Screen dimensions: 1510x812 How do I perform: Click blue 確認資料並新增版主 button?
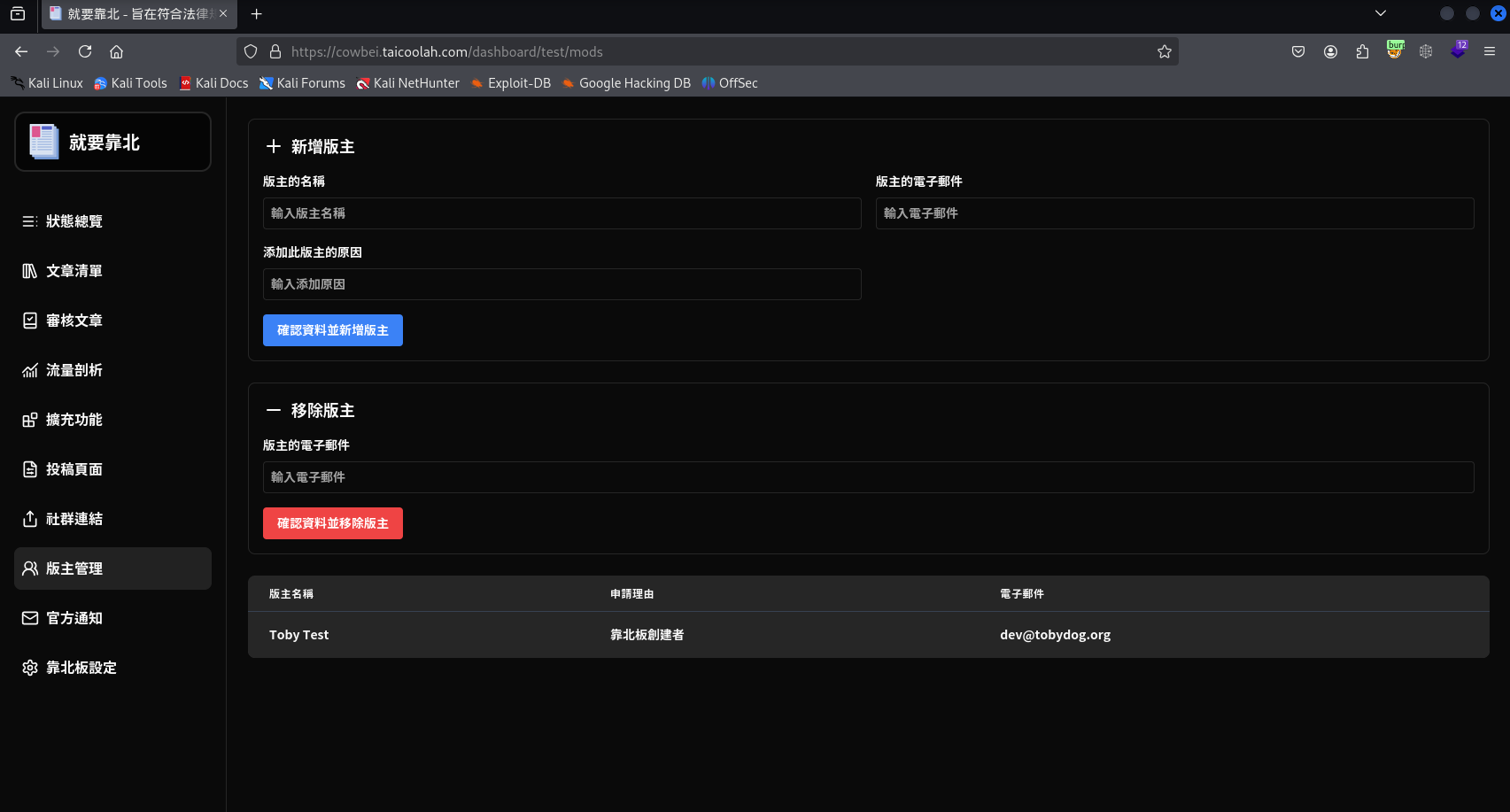point(333,330)
